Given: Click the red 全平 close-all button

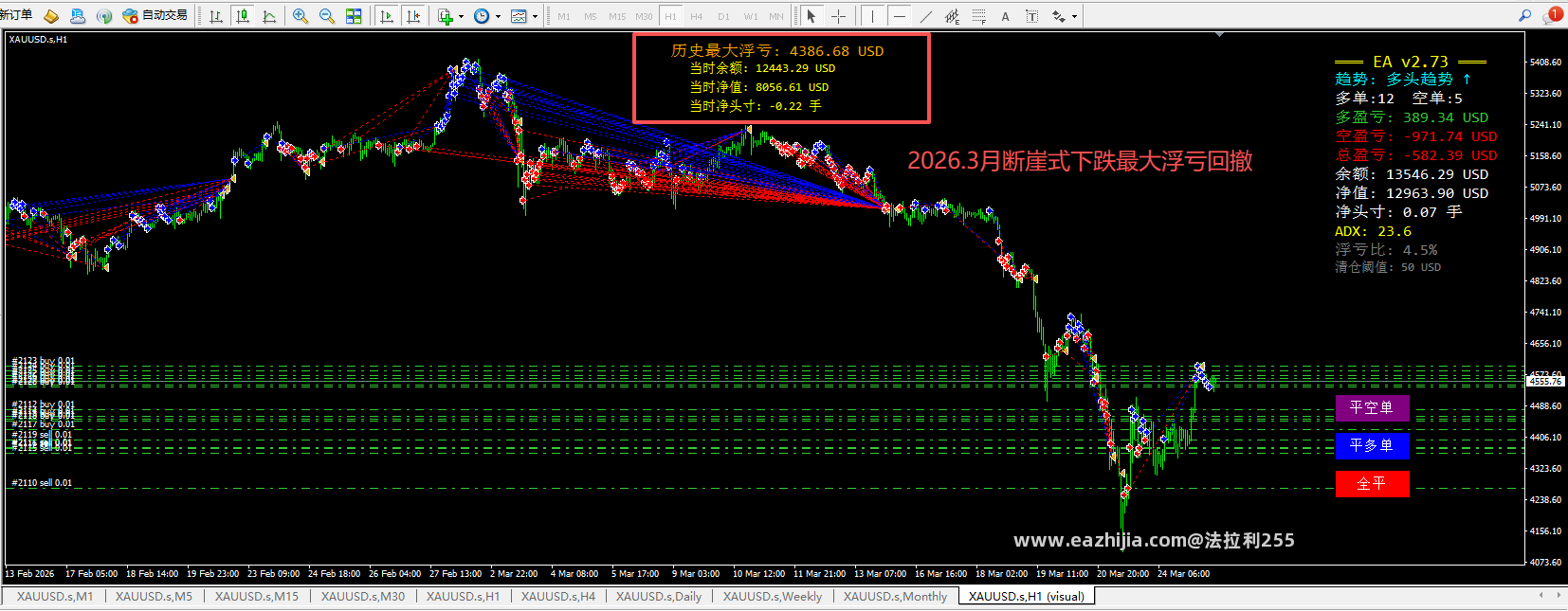Looking at the screenshot, I should click(x=1372, y=484).
